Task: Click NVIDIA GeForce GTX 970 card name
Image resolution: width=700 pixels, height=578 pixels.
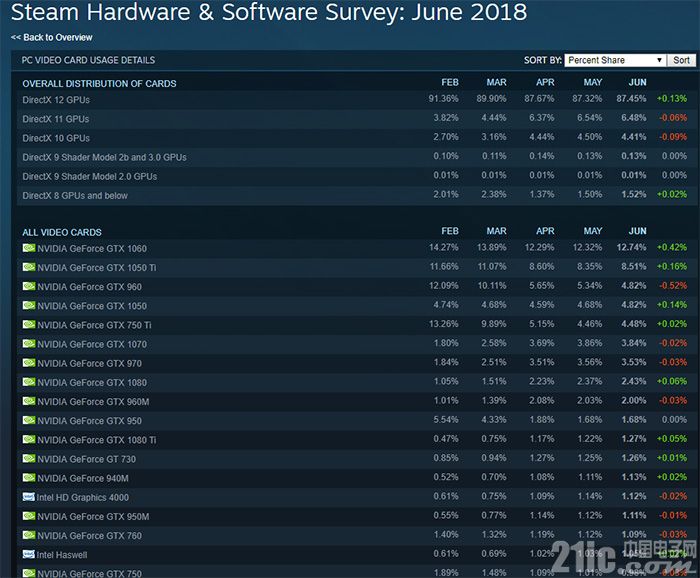Action: point(90,364)
